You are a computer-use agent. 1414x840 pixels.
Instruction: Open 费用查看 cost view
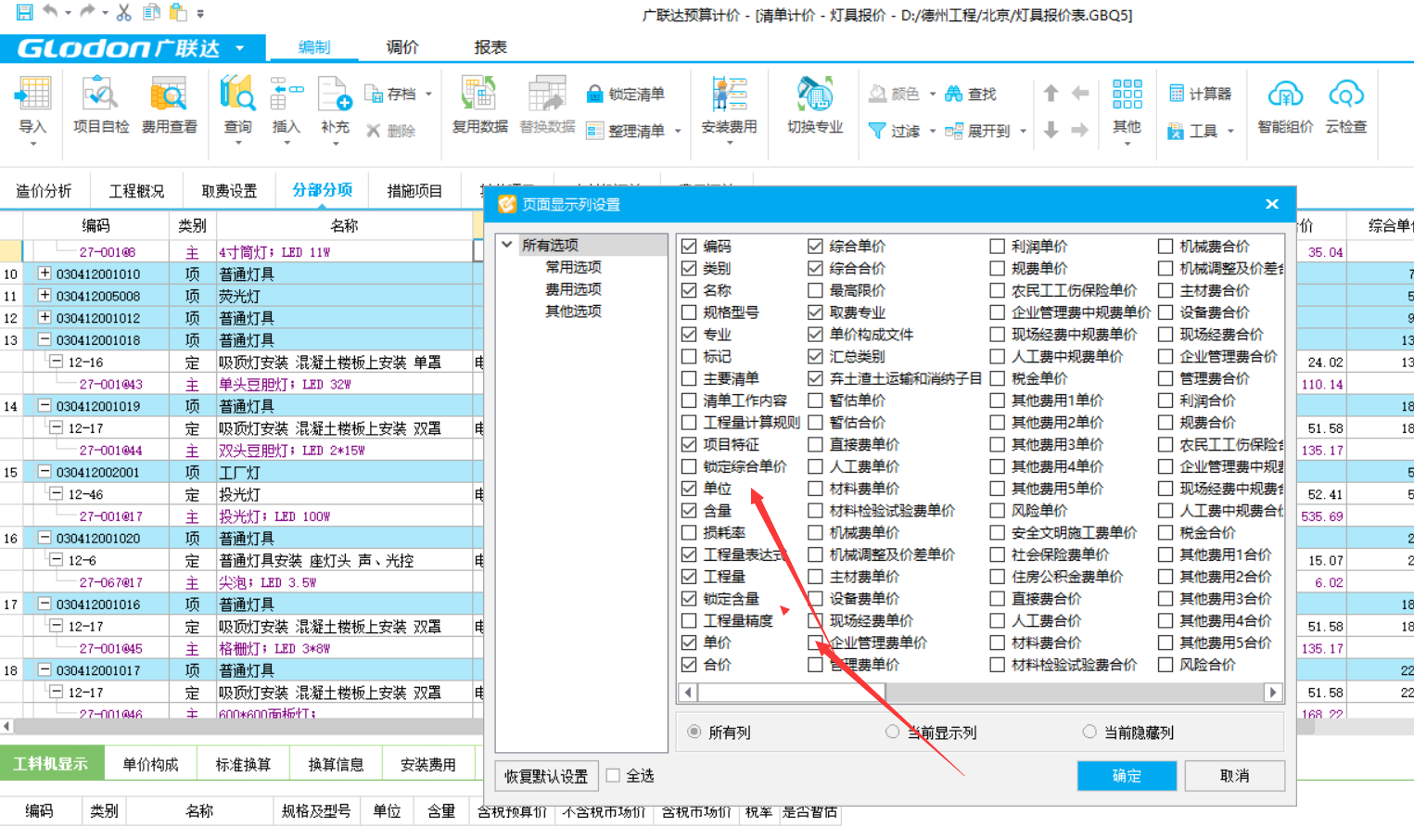169,106
